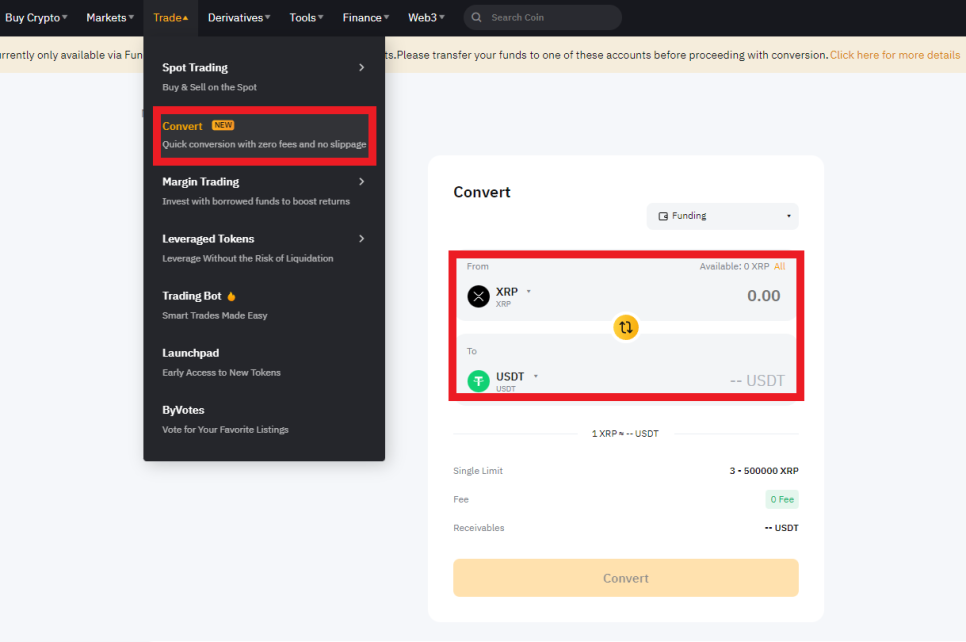Image resolution: width=966 pixels, height=642 pixels.
Task: Click the Funding wallet icon
Action: tap(663, 216)
